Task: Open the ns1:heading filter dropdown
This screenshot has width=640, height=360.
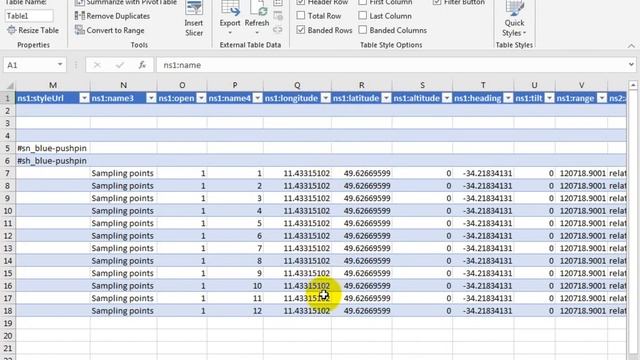Action: pyautogui.click(x=508, y=98)
